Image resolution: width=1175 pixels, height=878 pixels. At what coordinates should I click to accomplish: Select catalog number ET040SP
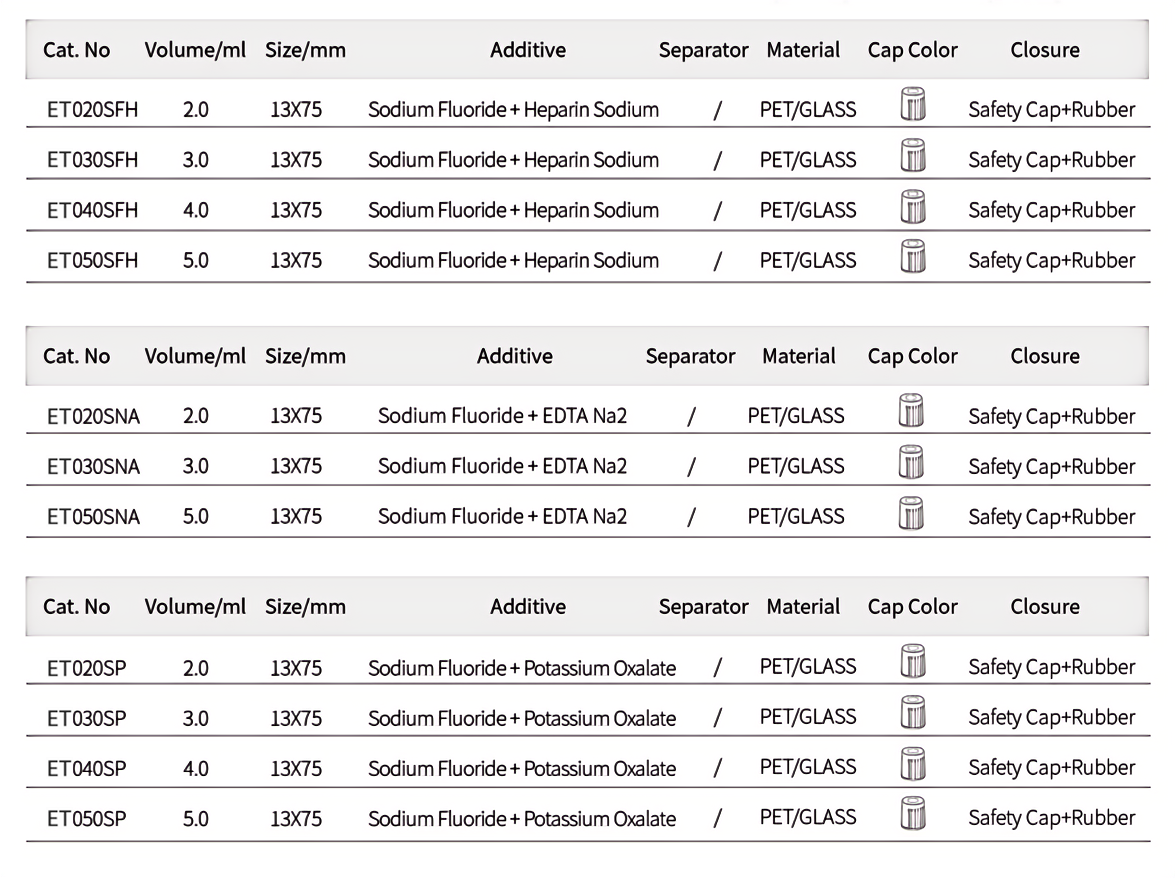click(x=87, y=768)
